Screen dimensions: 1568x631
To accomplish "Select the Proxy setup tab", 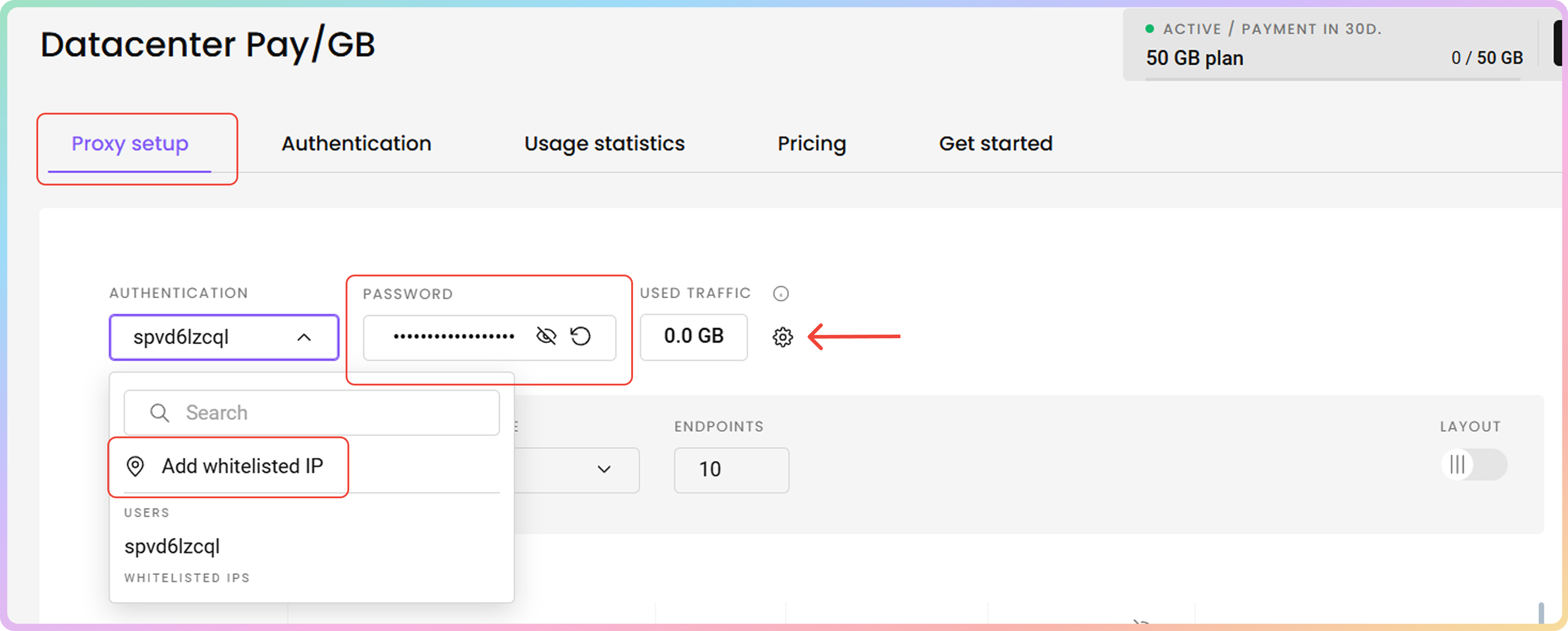I will [x=130, y=144].
